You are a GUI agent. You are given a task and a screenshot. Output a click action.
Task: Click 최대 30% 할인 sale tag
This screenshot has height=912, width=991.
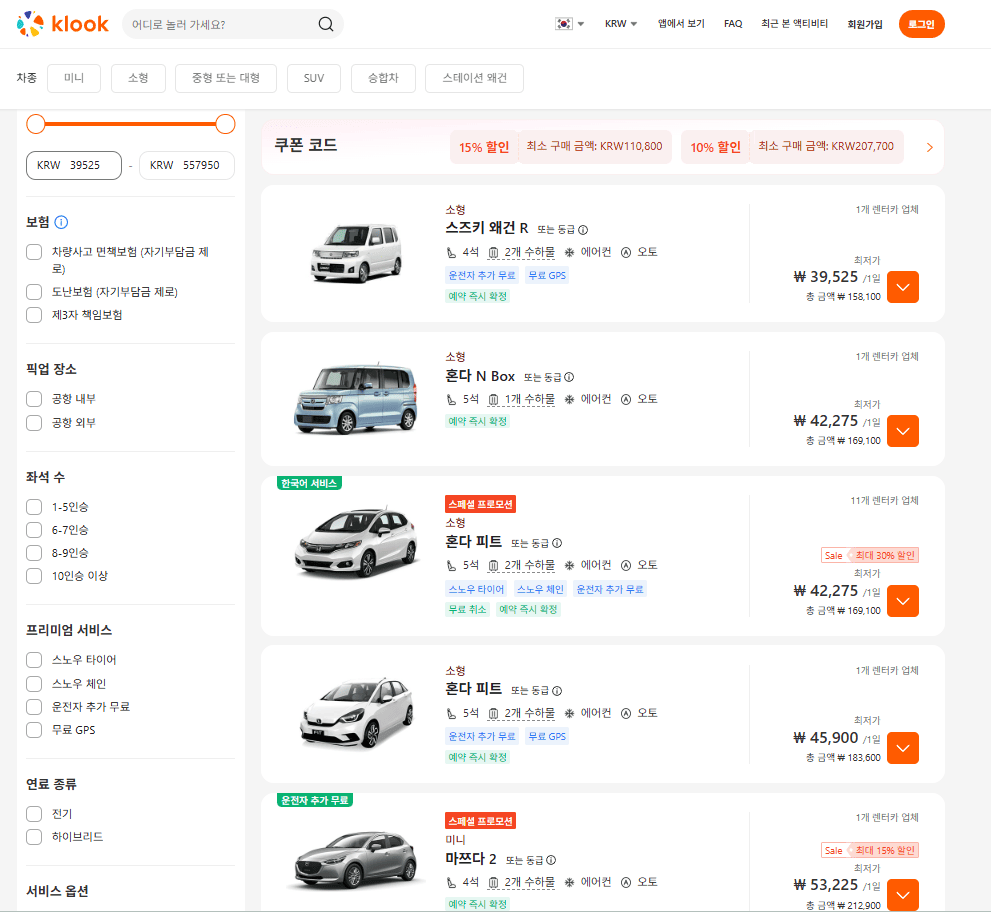[x=870, y=556]
